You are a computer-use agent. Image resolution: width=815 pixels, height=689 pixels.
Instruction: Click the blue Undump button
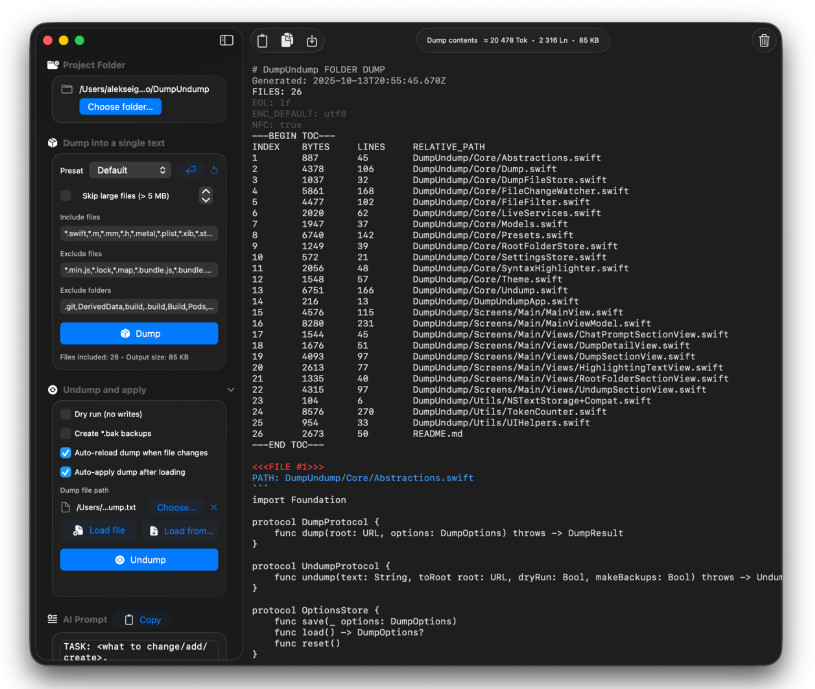(139, 560)
